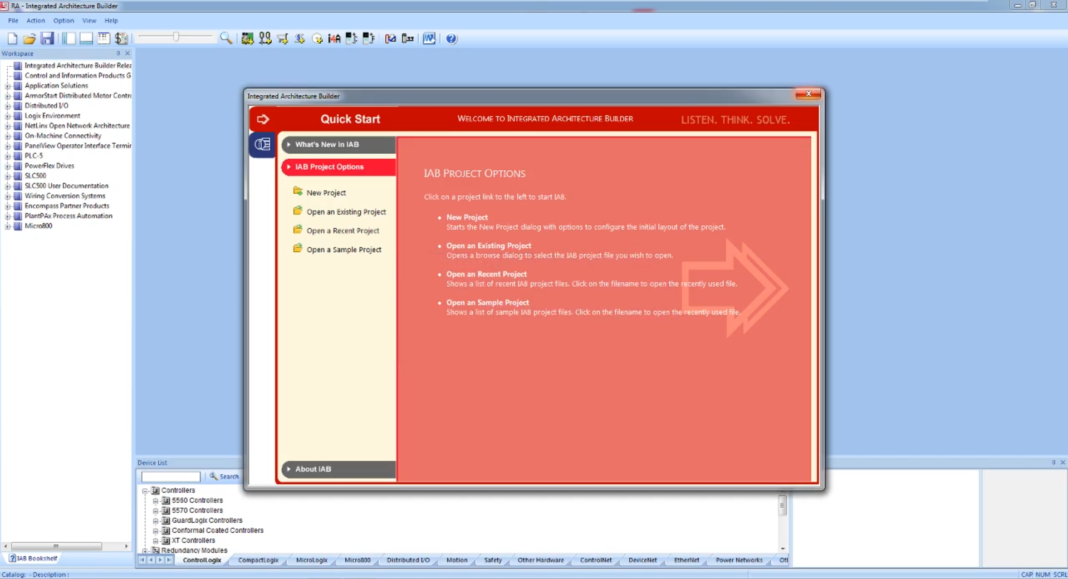Switch to the CompactLogix tab
Screen dimensions: 1068x579
point(258,561)
